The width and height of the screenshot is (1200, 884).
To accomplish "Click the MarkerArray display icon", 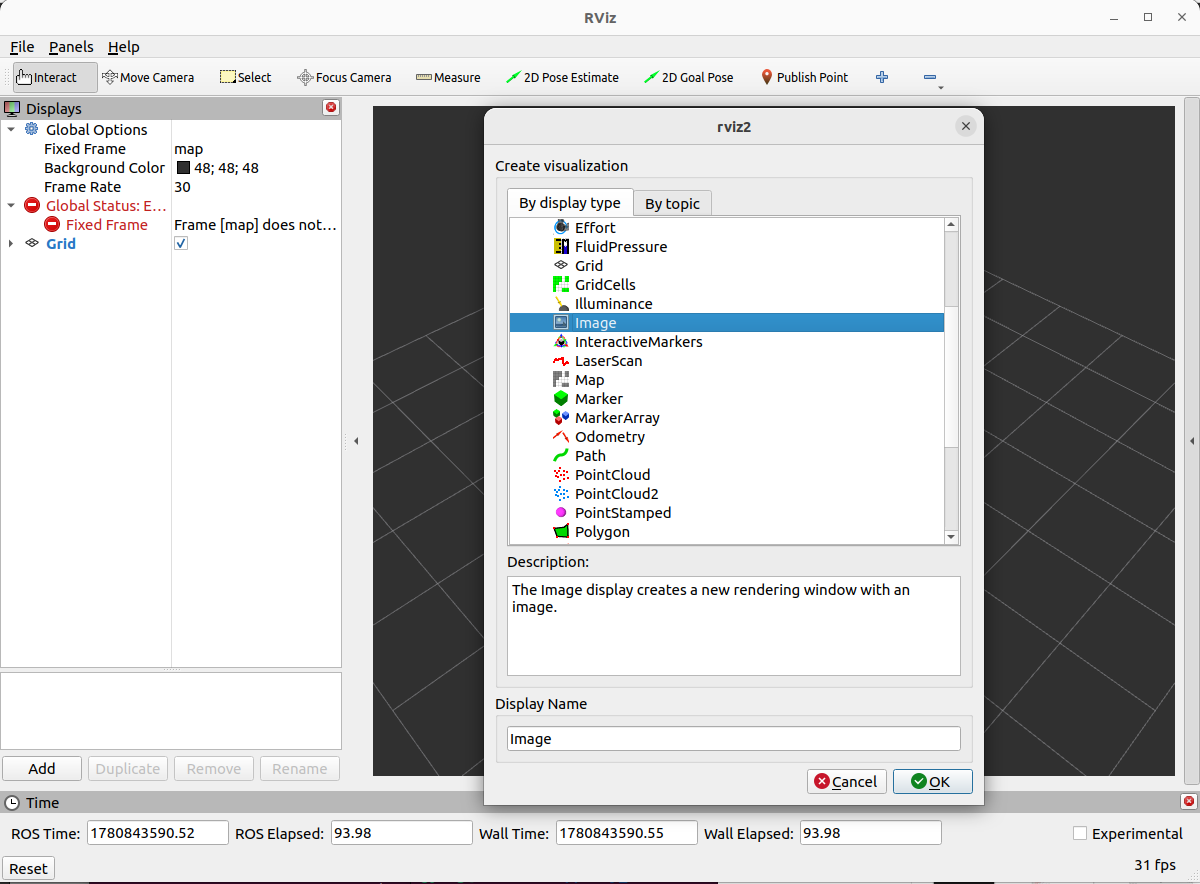I will [x=561, y=417].
